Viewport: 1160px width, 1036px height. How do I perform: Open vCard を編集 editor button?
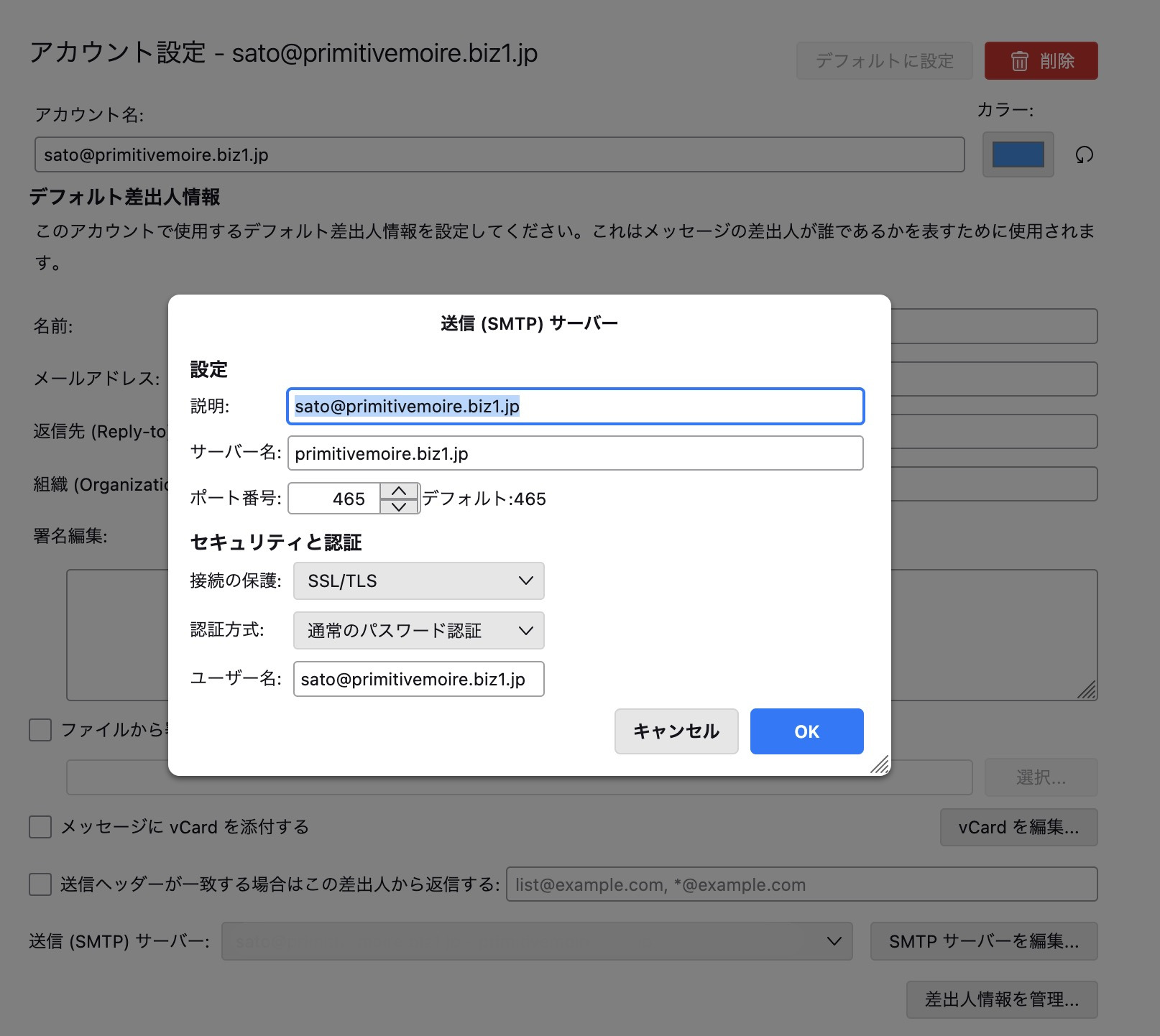[x=1018, y=827]
